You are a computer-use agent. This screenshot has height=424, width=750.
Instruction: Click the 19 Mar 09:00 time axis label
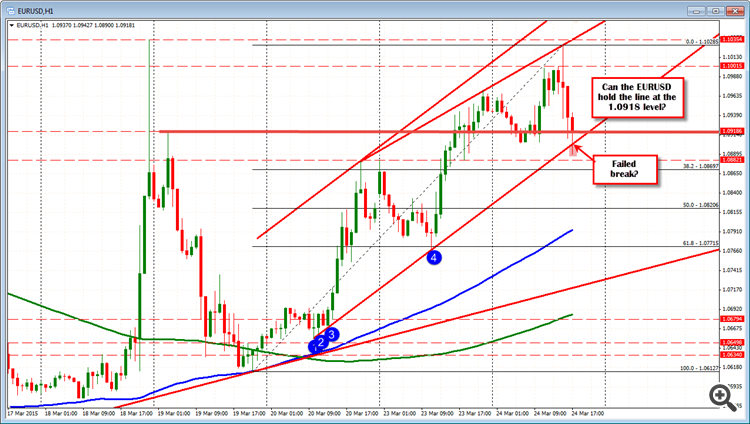click(211, 413)
